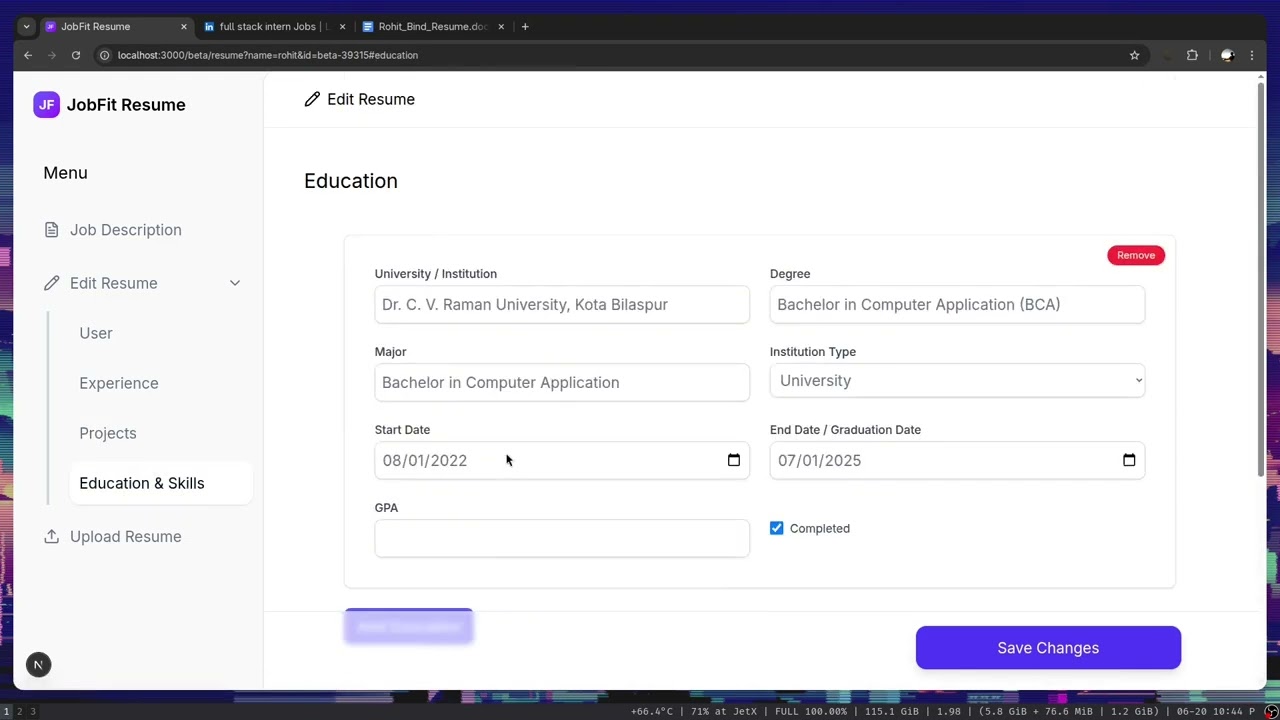Open the Institution Type dropdown
This screenshot has height=720, width=1280.
click(957, 381)
